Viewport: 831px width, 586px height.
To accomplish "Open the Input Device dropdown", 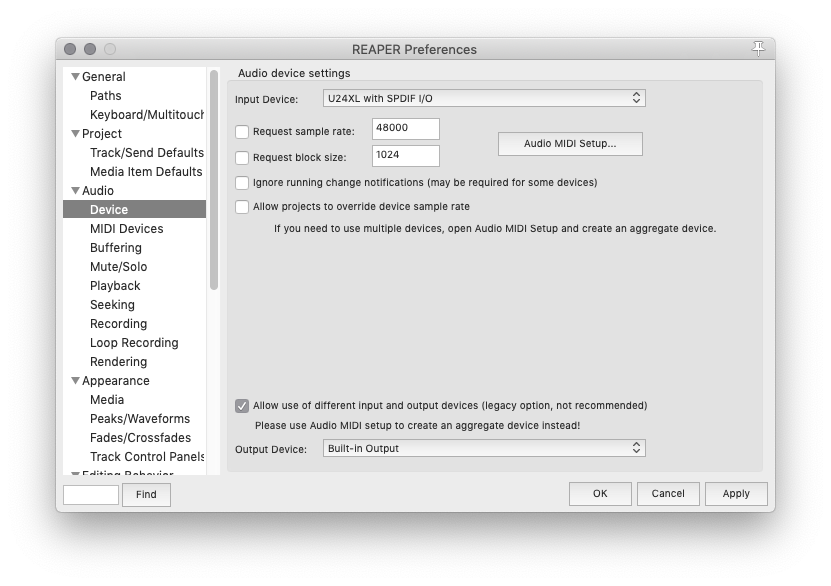I will pos(484,99).
